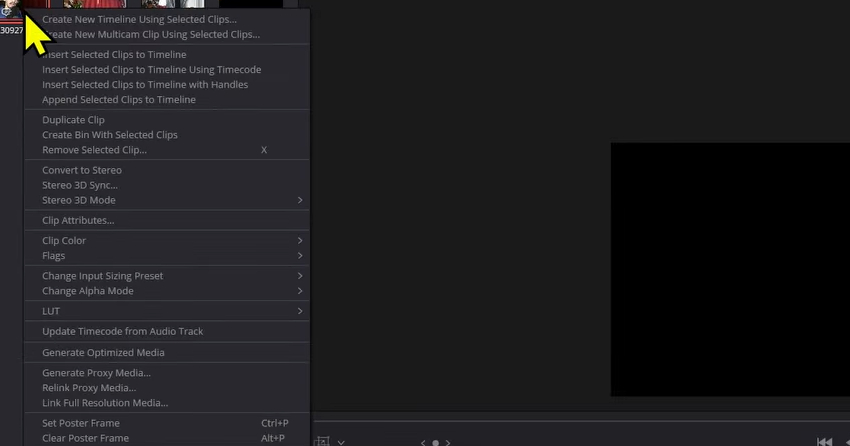The image size is (850, 446).
Task: Open Change Alpha Mode submenu
Action: (167, 292)
